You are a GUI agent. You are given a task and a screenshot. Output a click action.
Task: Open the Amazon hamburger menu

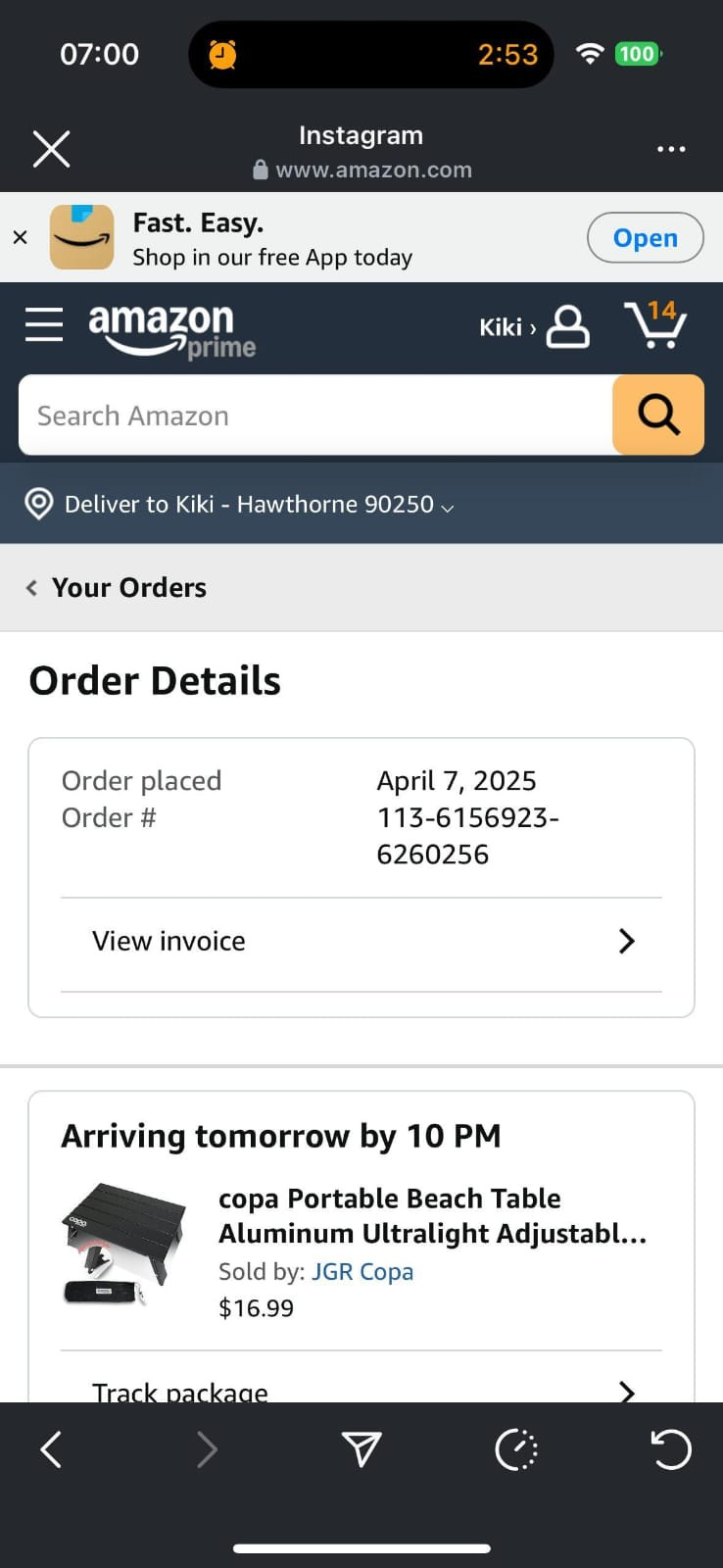(44, 325)
